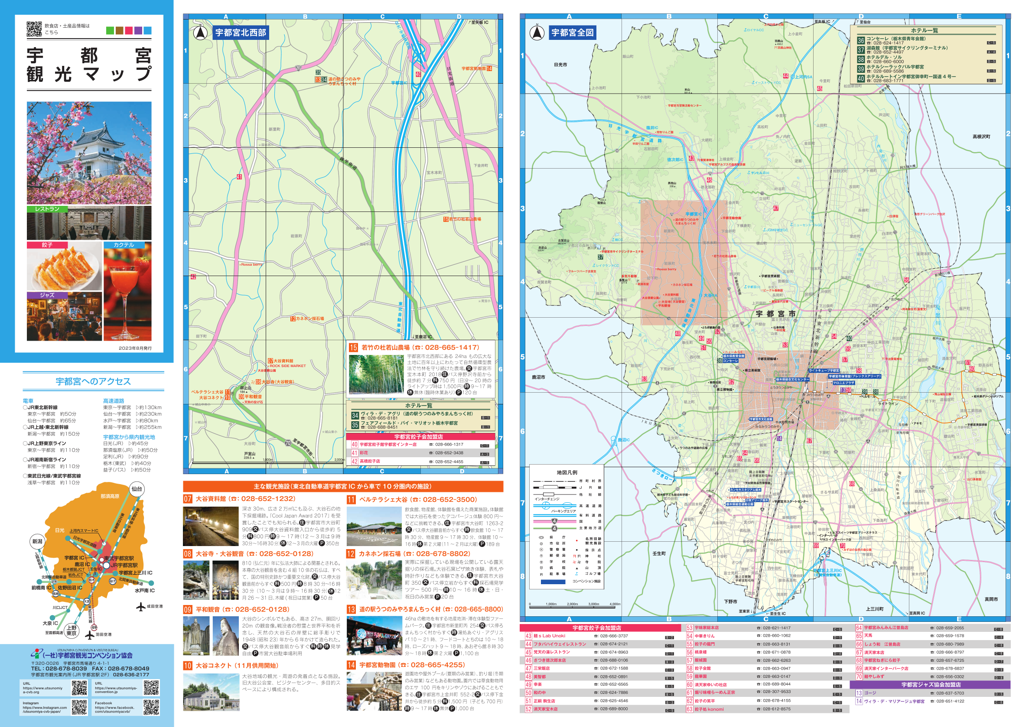Click the pink 宇都宮餃子会加盟店 header below the full map
1024x727 pixels.
tap(601, 628)
